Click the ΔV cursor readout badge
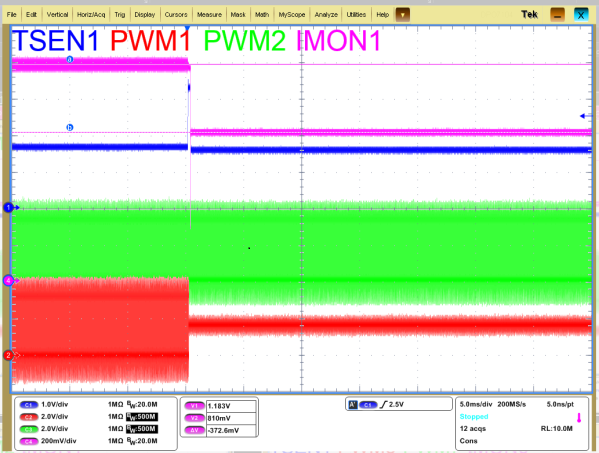Image resolution: width=599 pixels, height=453 pixels. (x=194, y=430)
